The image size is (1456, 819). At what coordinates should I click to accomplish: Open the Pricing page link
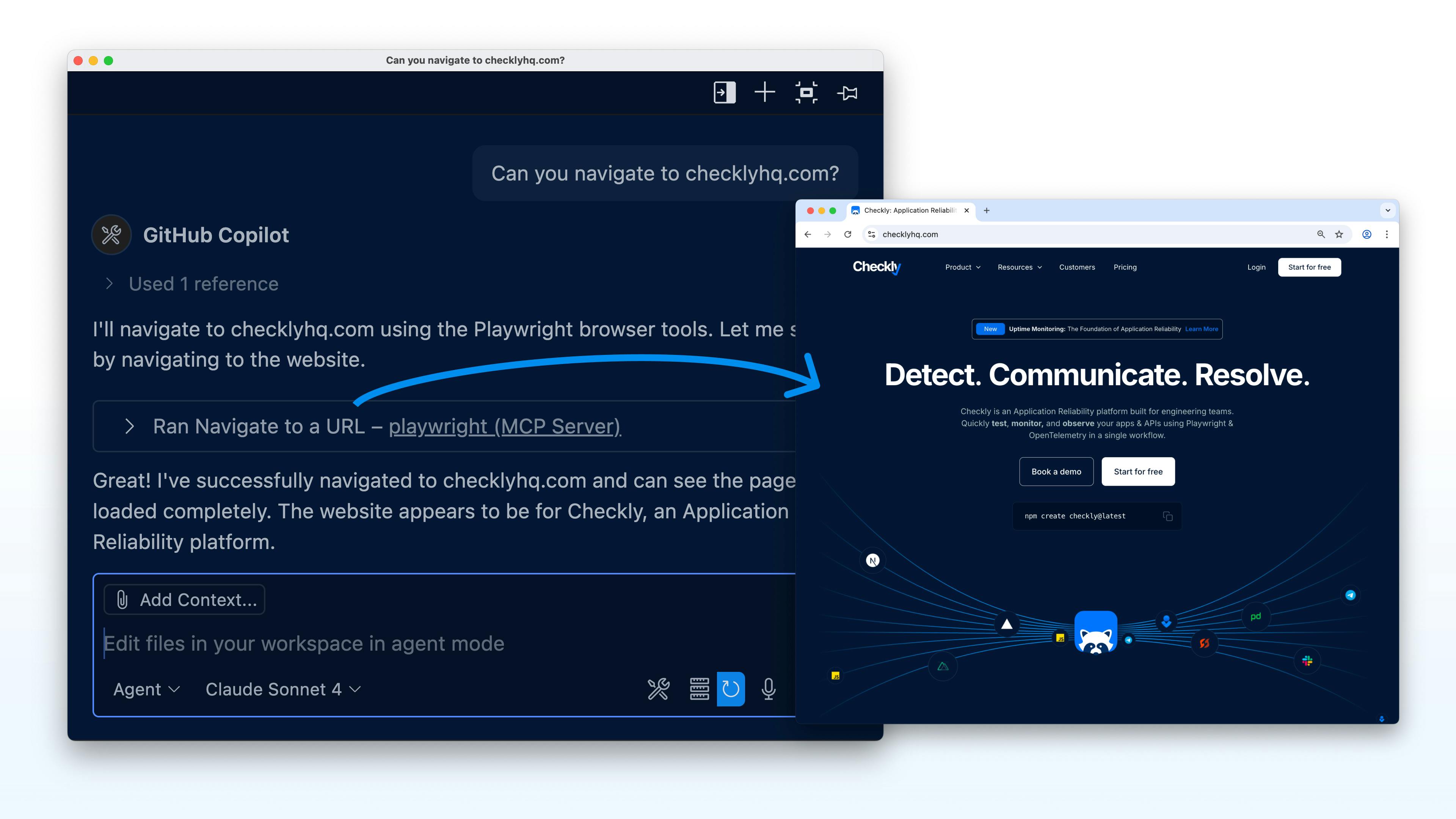[1125, 267]
